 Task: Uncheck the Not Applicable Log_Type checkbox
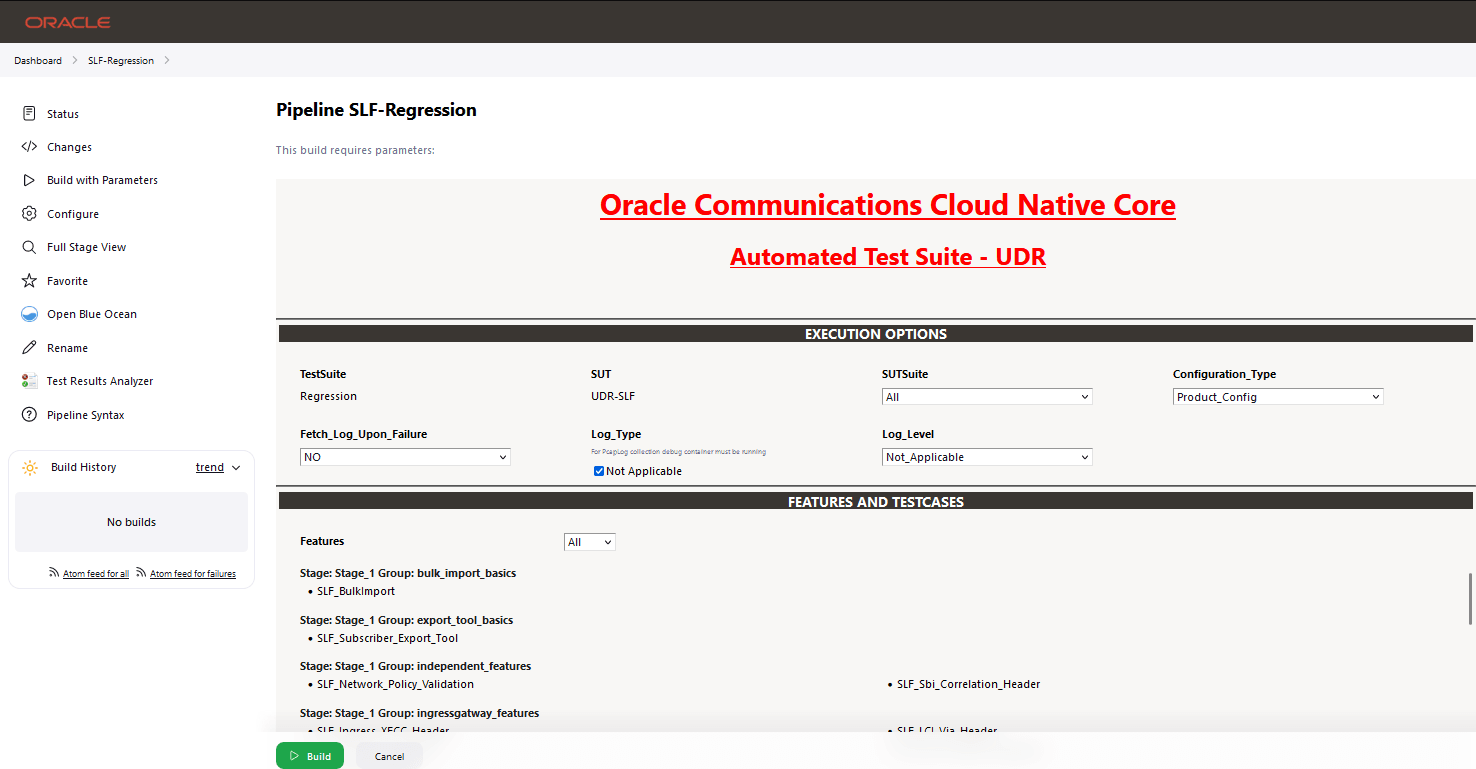599,471
